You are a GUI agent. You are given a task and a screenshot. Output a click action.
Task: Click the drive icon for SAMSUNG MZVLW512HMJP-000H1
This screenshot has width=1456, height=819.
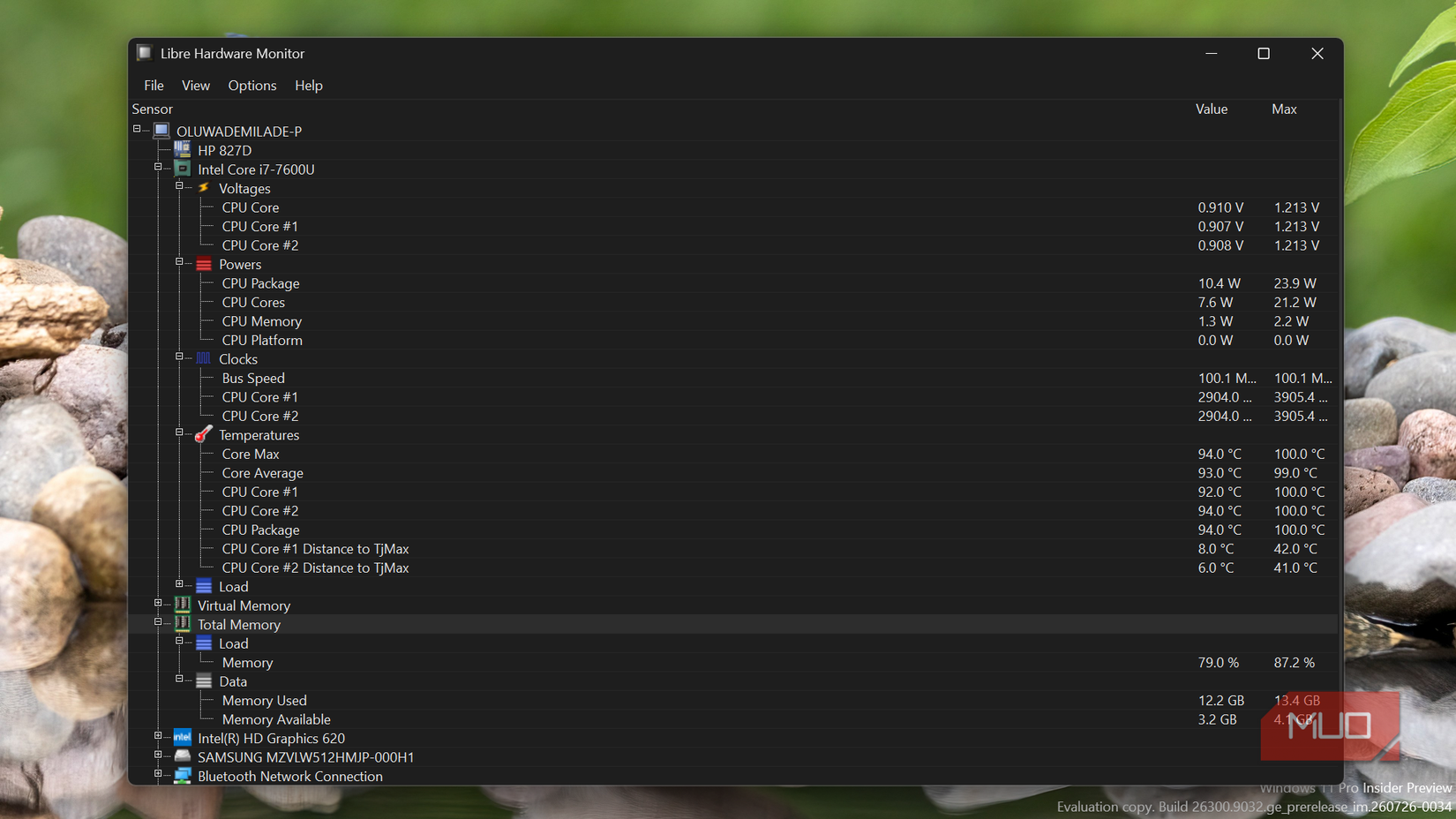[x=183, y=756]
